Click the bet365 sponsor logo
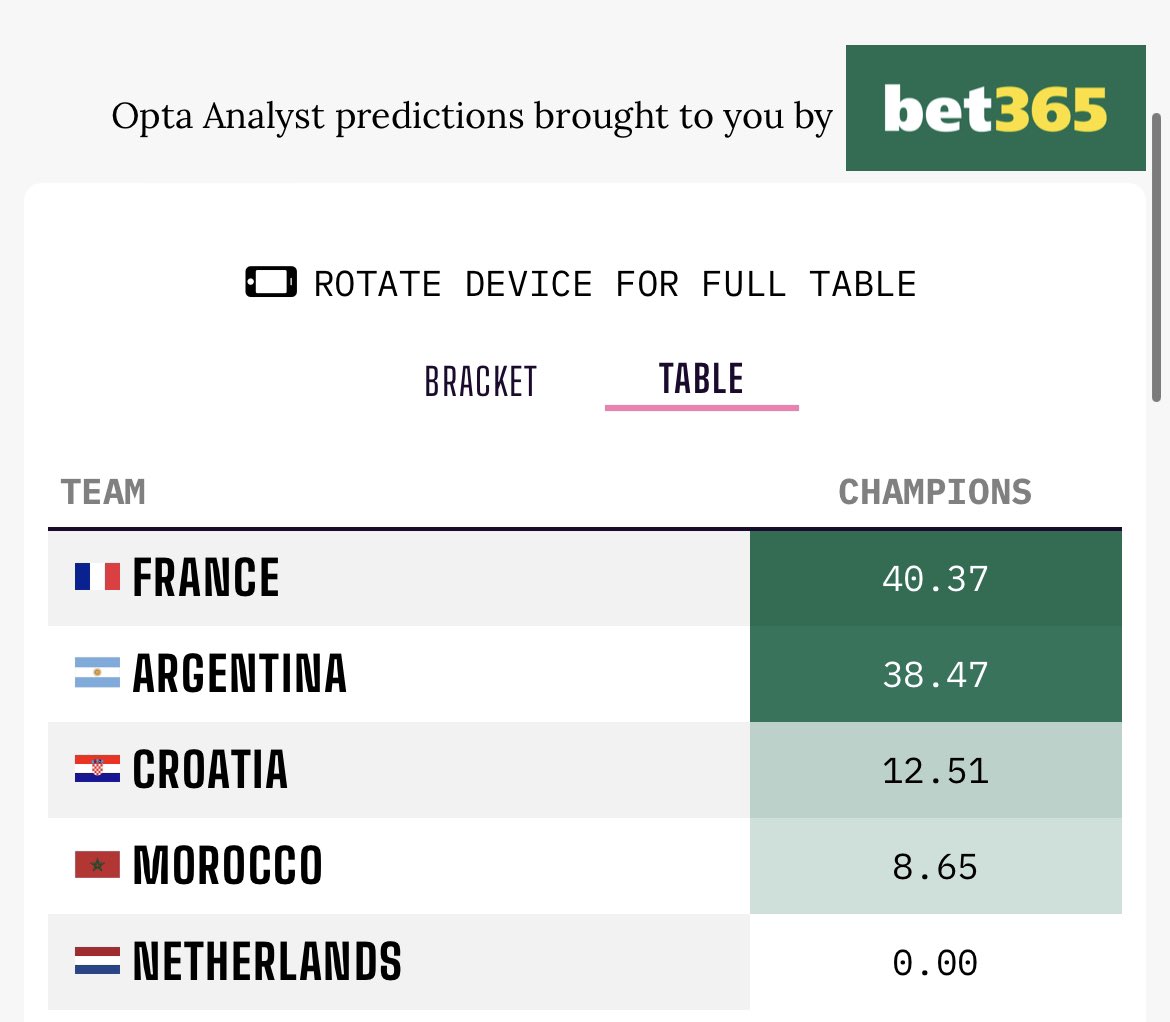This screenshot has height=1022, width=1170. (995, 108)
